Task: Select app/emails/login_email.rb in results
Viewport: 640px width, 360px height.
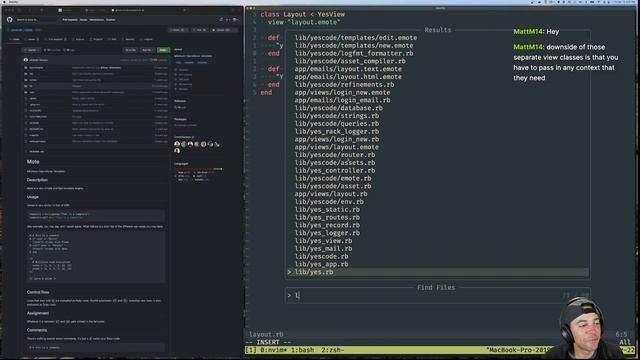Action: pyautogui.click(x=342, y=100)
